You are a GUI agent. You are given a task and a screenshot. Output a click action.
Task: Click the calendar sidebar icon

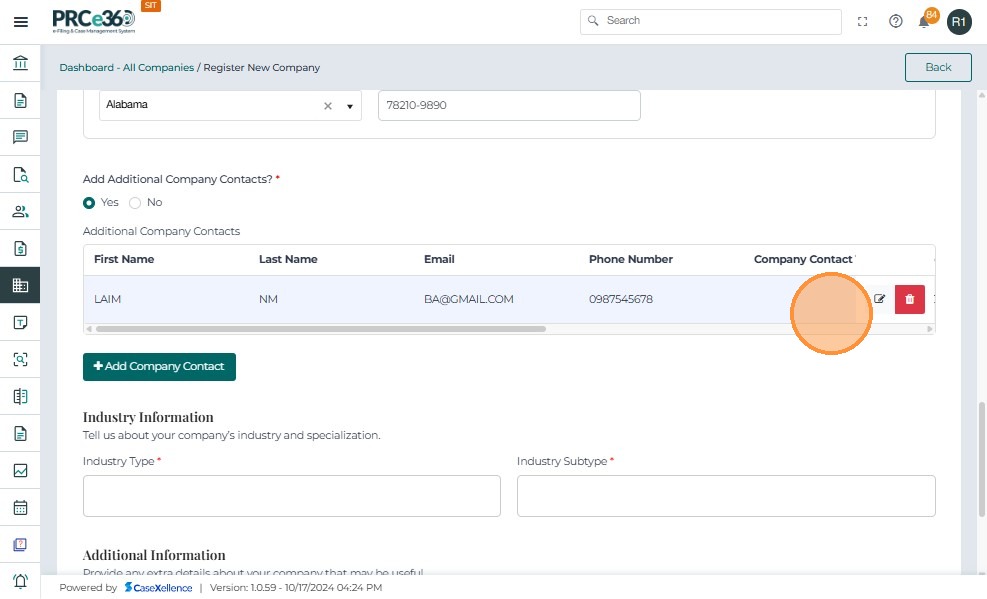[x=20, y=507]
